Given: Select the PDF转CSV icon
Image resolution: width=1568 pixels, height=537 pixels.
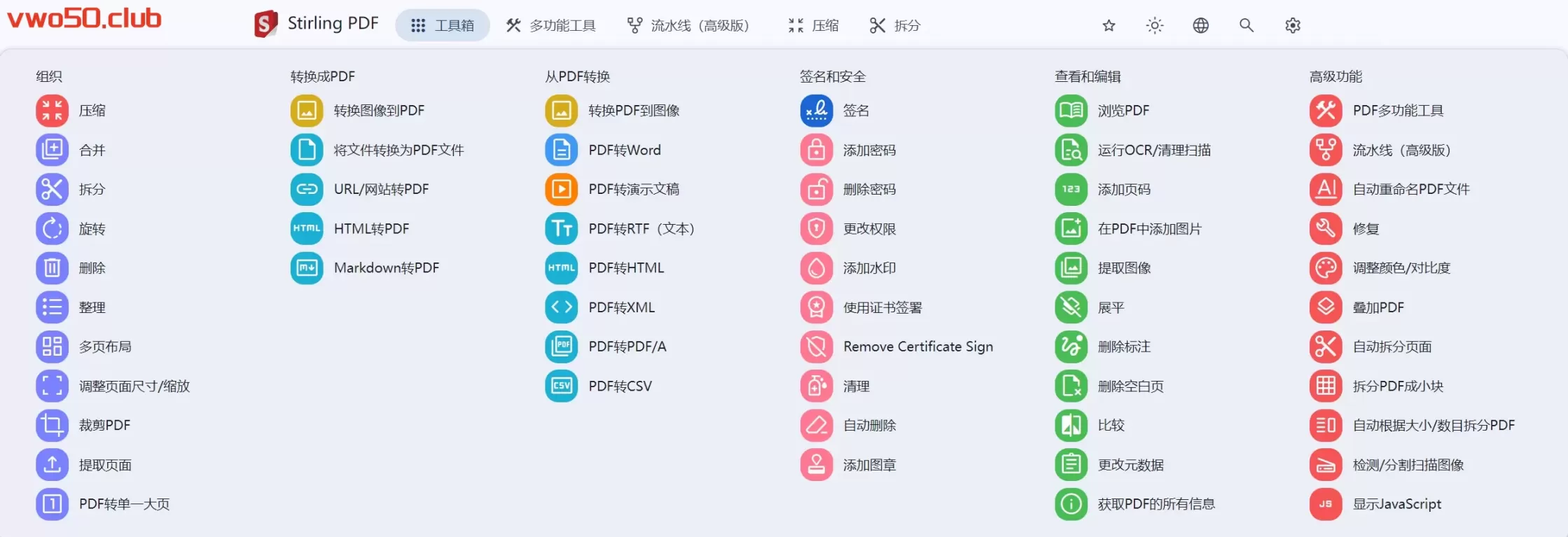Looking at the screenshot, I should [x=562, y=386].
